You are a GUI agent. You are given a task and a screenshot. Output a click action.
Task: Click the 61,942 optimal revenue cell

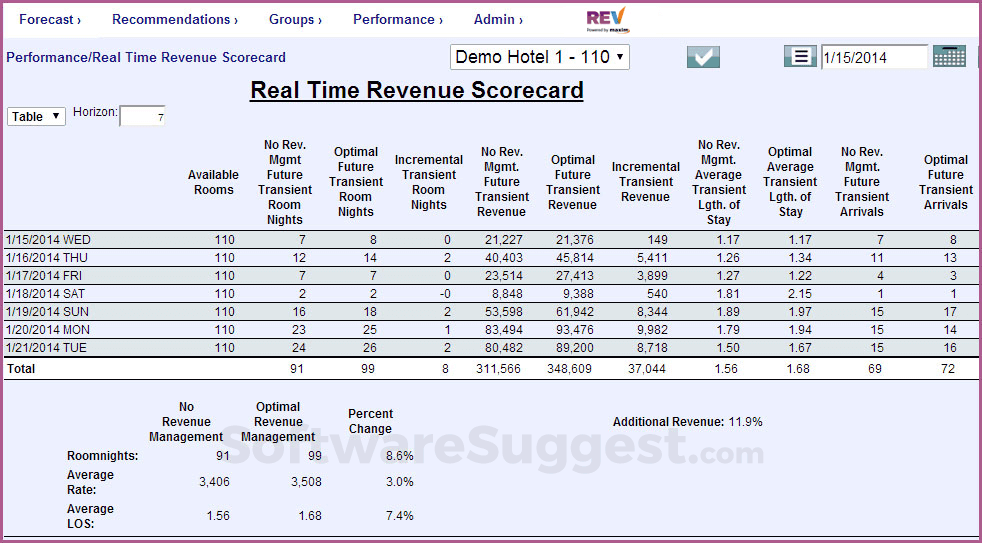573,312
